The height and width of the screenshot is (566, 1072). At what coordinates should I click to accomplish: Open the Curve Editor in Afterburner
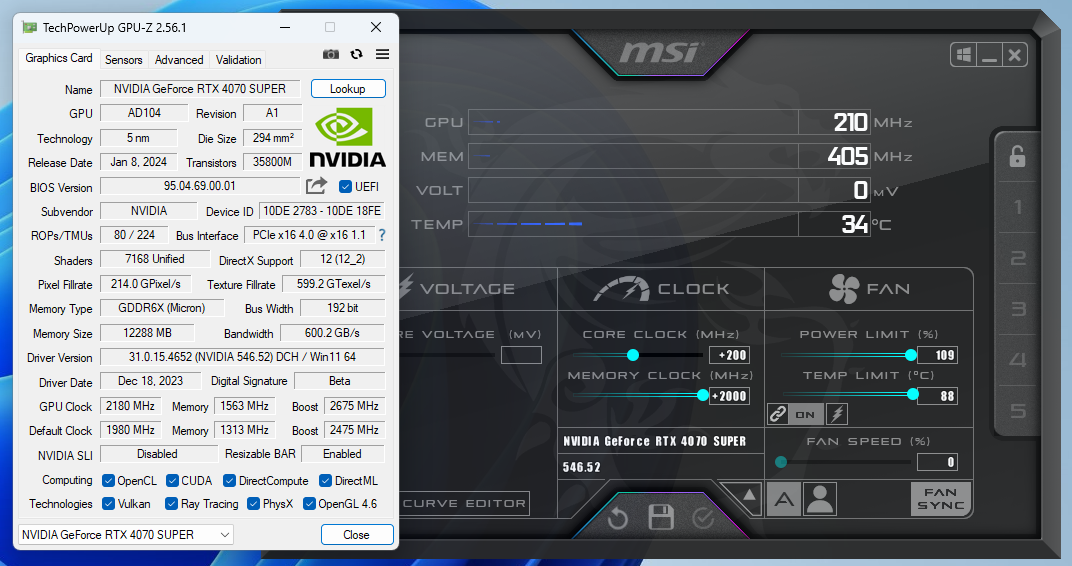tap(465, 504)
